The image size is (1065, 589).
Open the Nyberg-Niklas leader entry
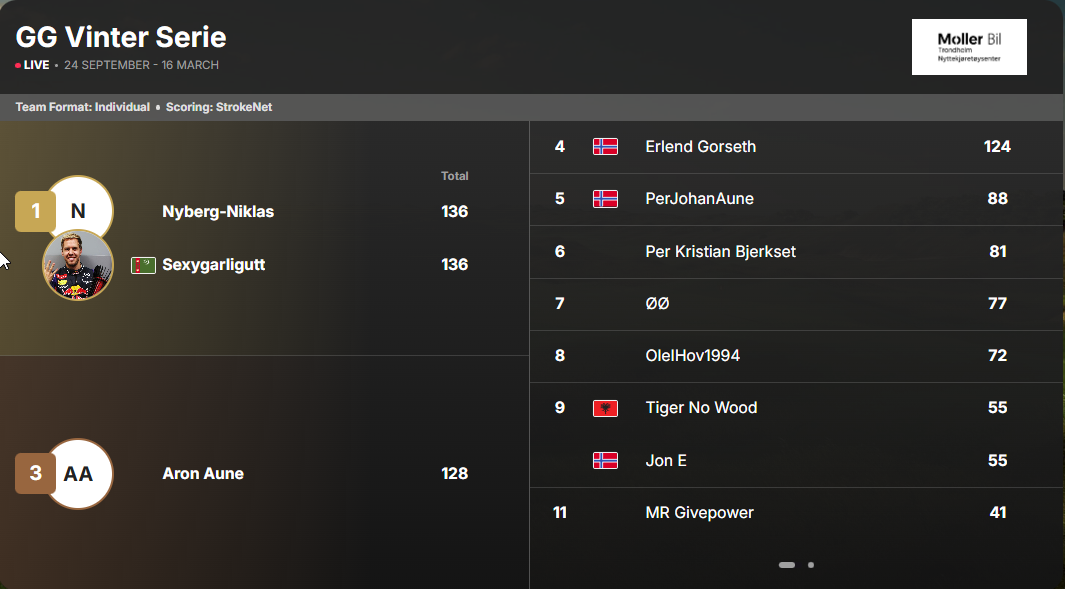pos(218,212)
